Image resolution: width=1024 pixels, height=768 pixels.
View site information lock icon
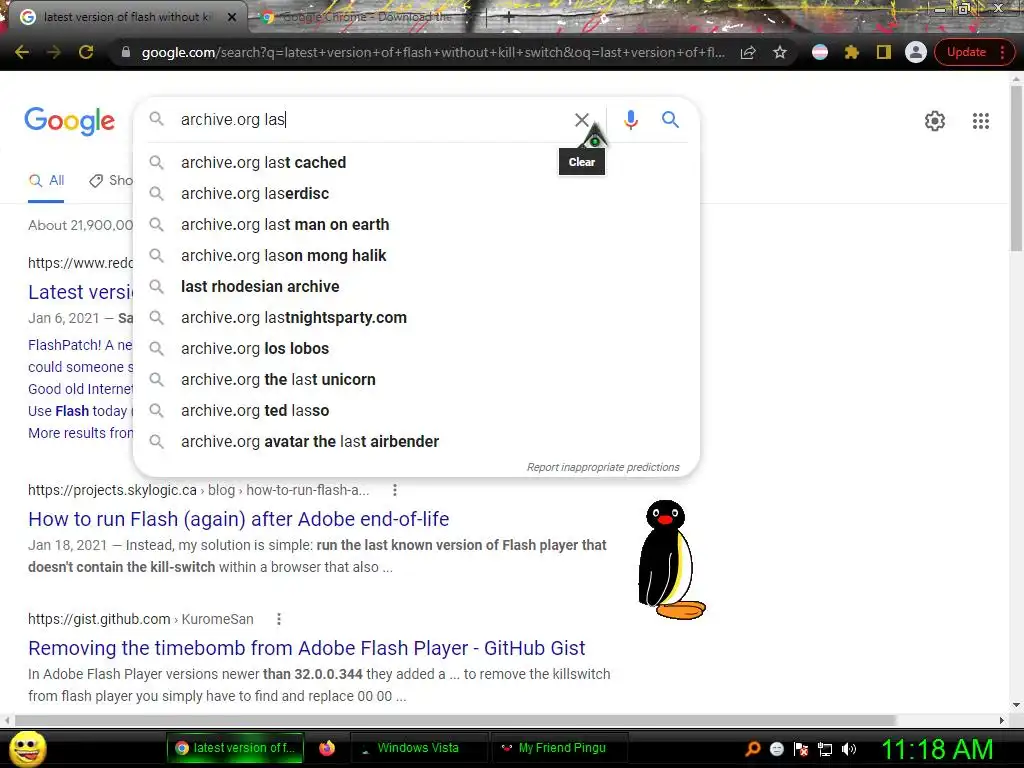coord(126,52)
